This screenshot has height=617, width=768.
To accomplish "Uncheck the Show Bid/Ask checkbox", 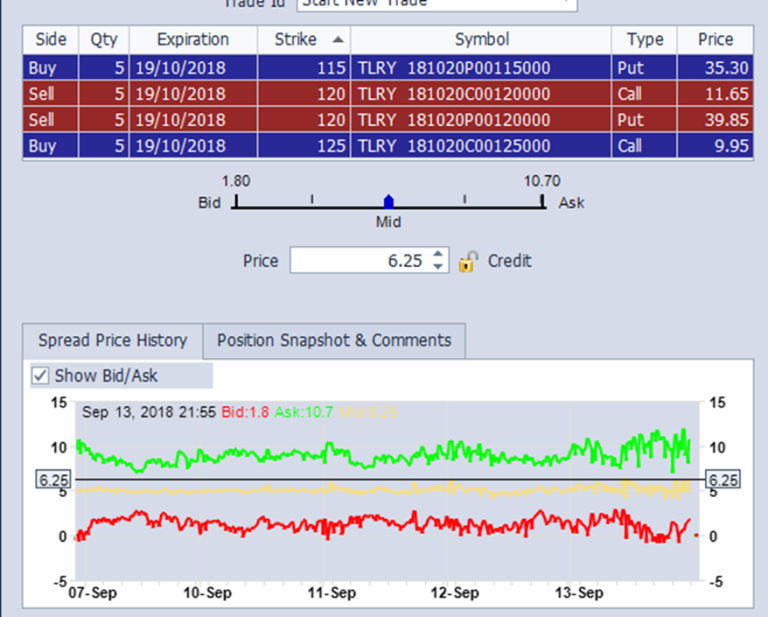I will pos(40,376).
